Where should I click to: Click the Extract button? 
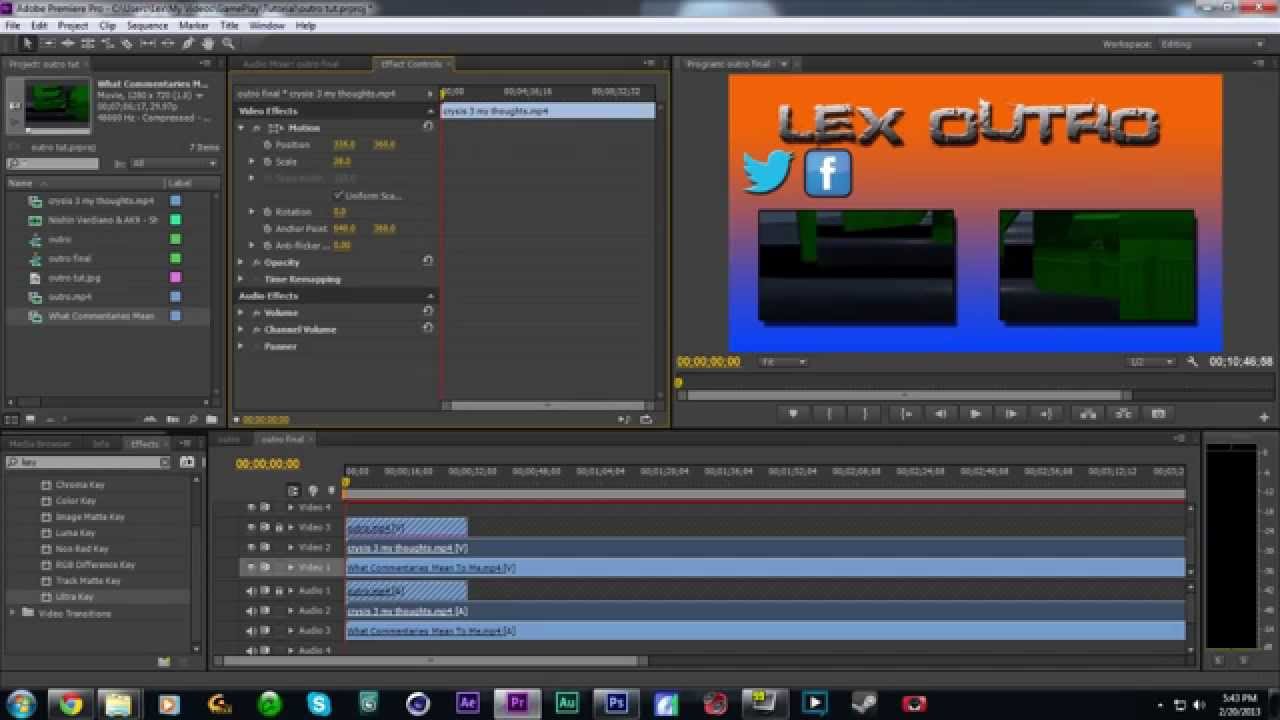coord(1122,413)
